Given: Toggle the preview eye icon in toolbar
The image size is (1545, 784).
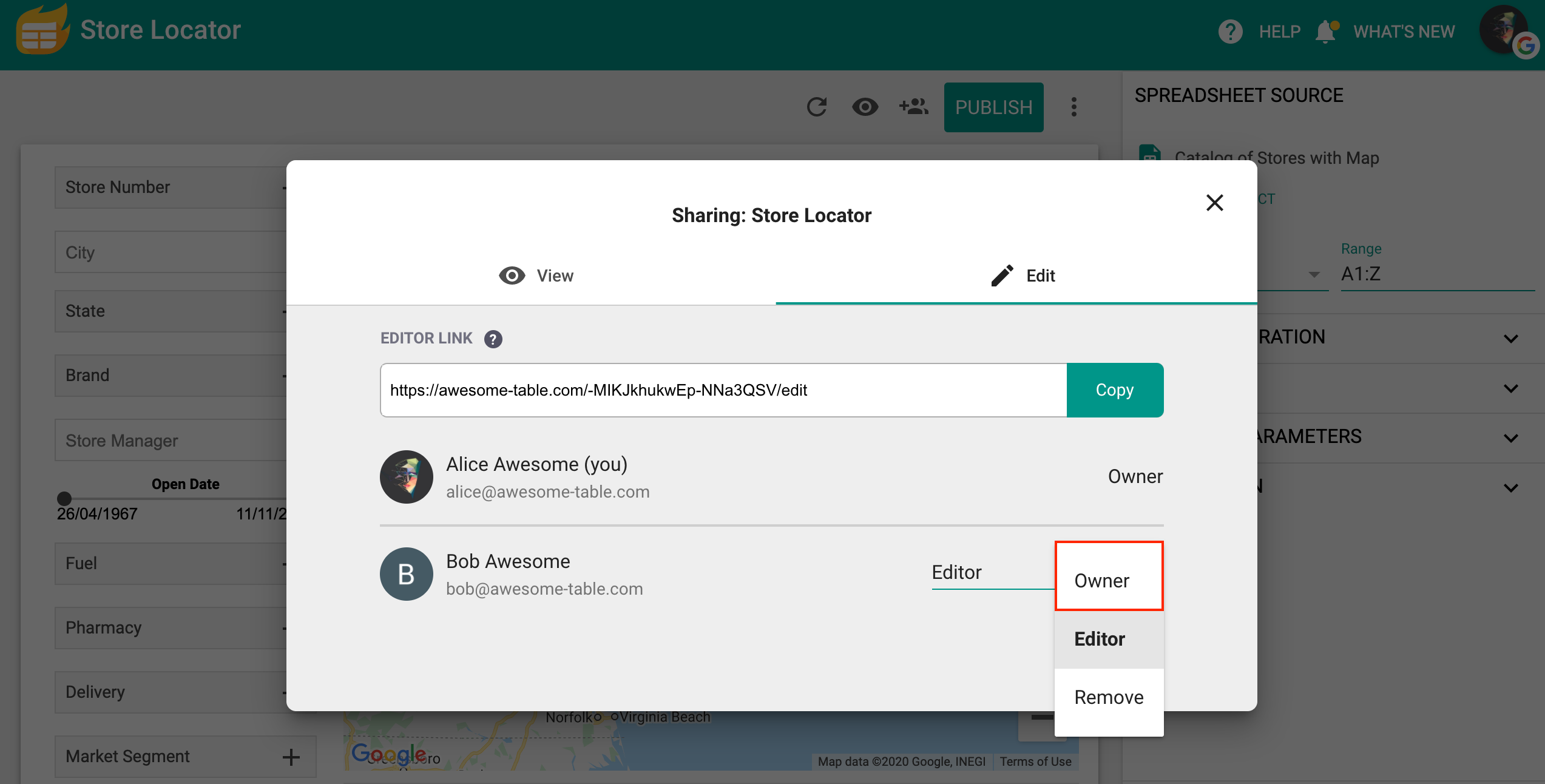Looking at the screenshot, I should tap(865, 107).
